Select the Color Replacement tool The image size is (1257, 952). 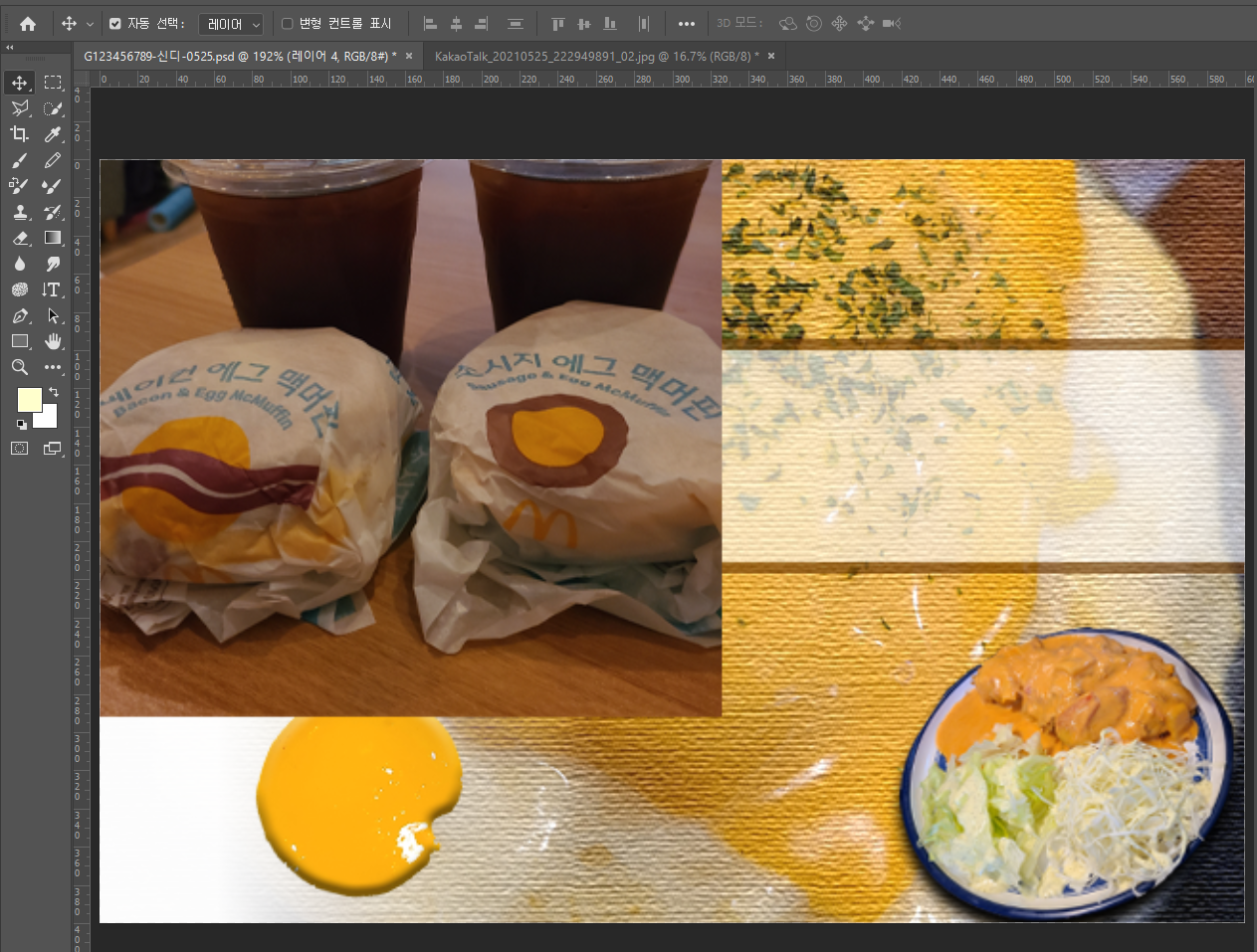pyautogui.click(x=19, y=186)
